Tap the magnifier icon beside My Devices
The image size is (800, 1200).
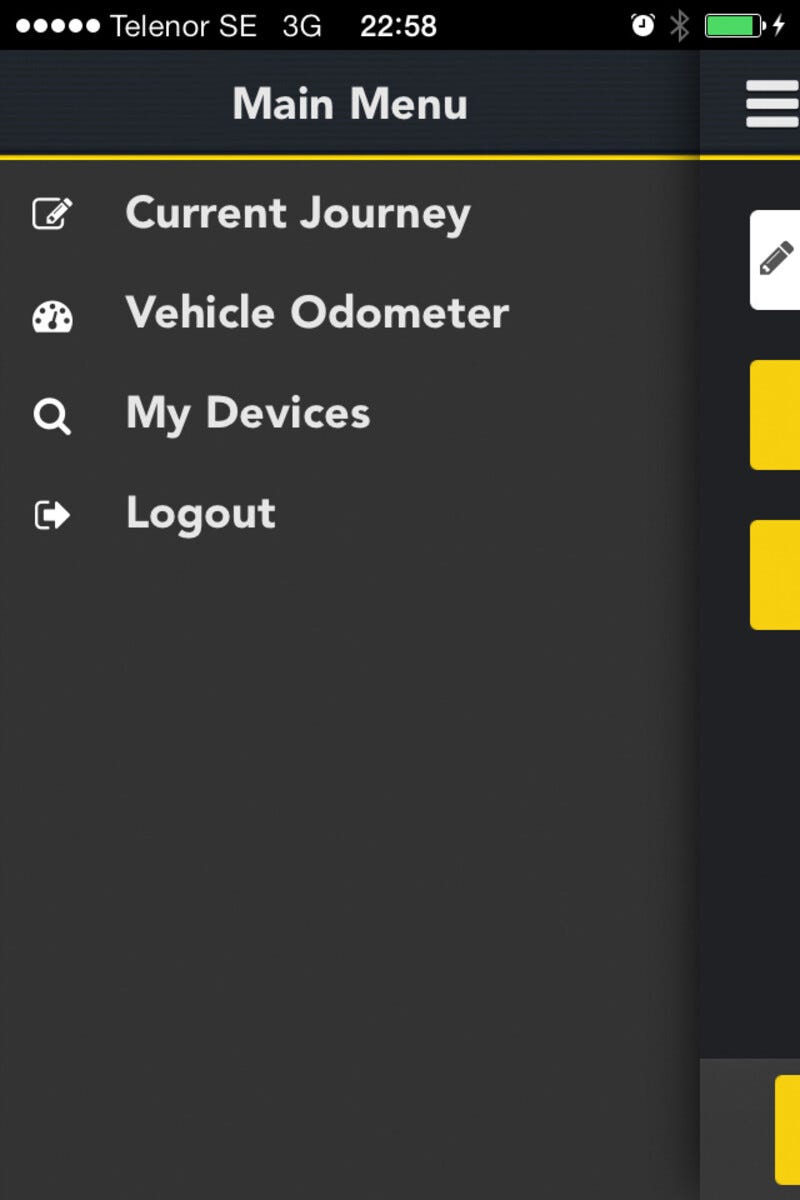(x=52, y=416)
